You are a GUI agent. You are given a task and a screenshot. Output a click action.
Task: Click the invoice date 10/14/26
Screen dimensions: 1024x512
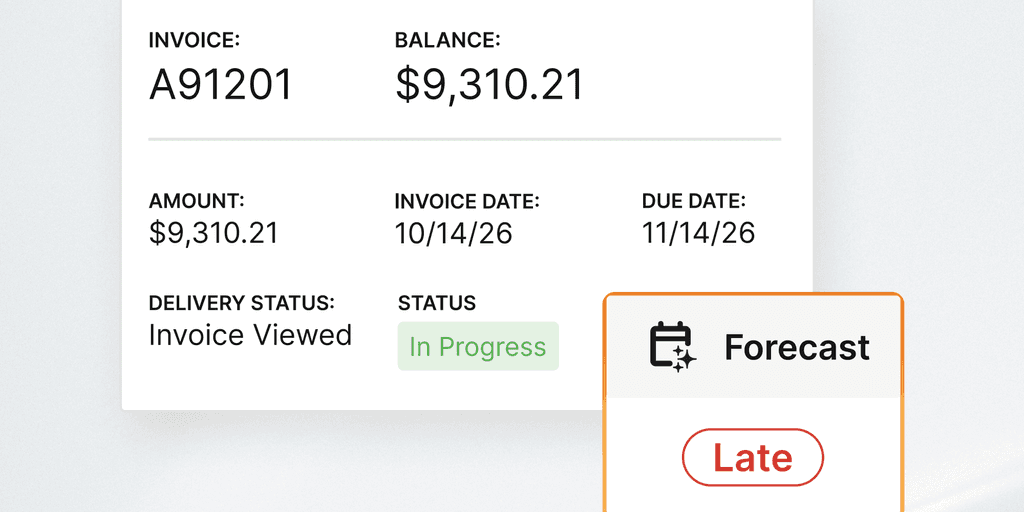tap(453, 234)
